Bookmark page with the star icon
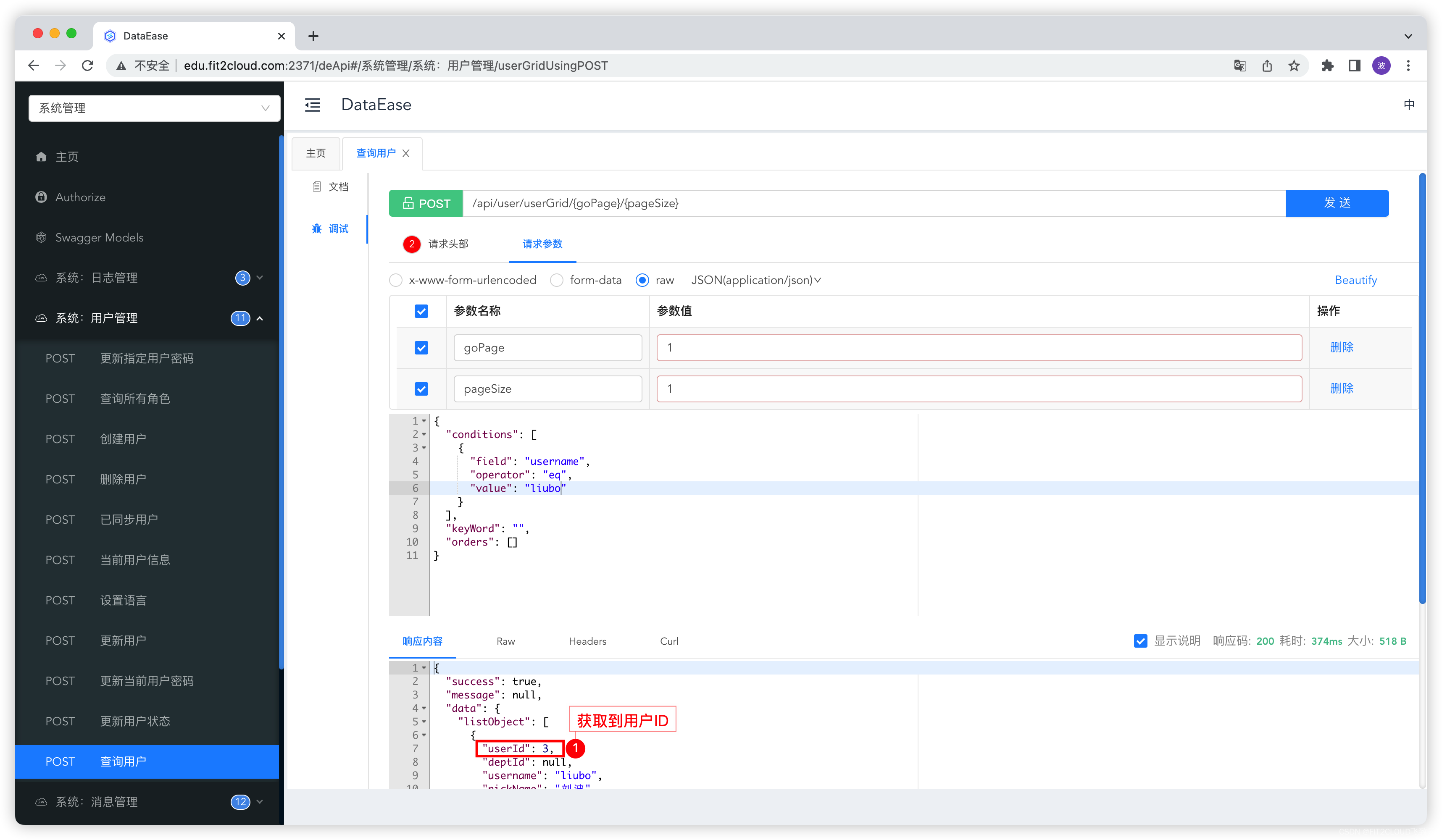The width and height of the screenshot is (1442, 840). (x=1294, y=66)
